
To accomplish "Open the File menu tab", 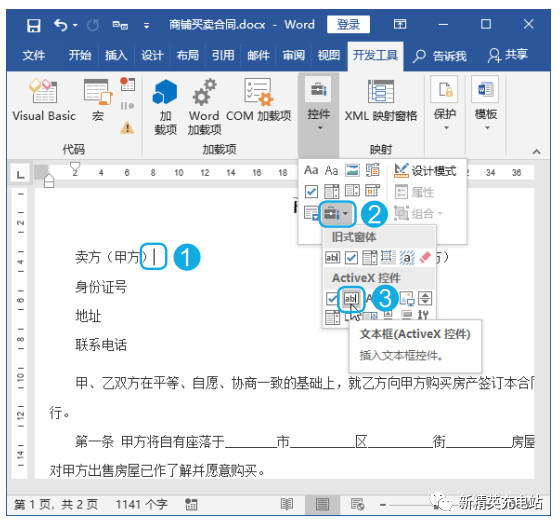I will click(34, 55).
